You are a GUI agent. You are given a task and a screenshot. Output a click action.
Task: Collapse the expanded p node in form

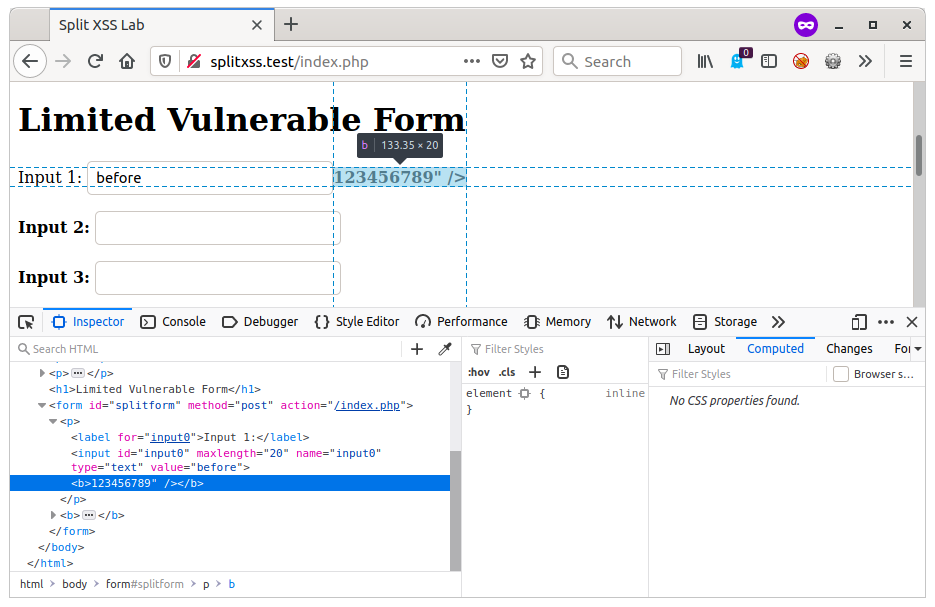(x=52, y=422)
